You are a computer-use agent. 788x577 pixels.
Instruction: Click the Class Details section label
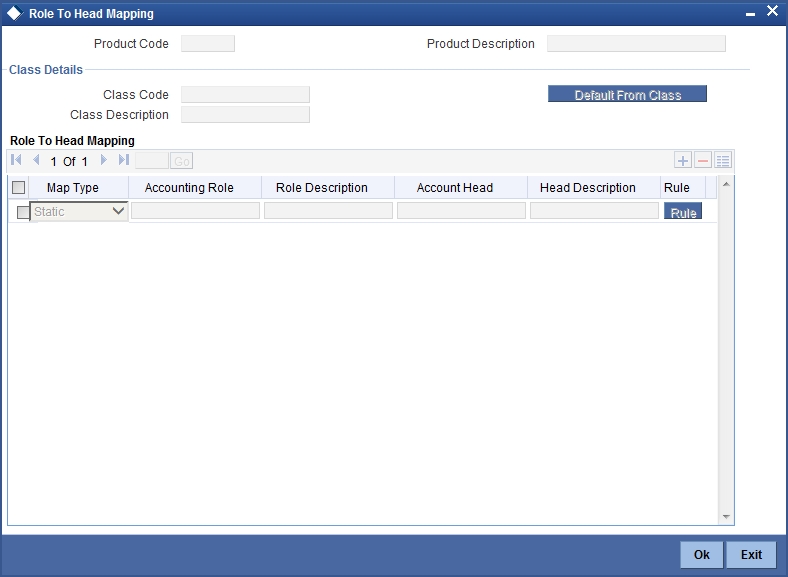coord(46,70)
